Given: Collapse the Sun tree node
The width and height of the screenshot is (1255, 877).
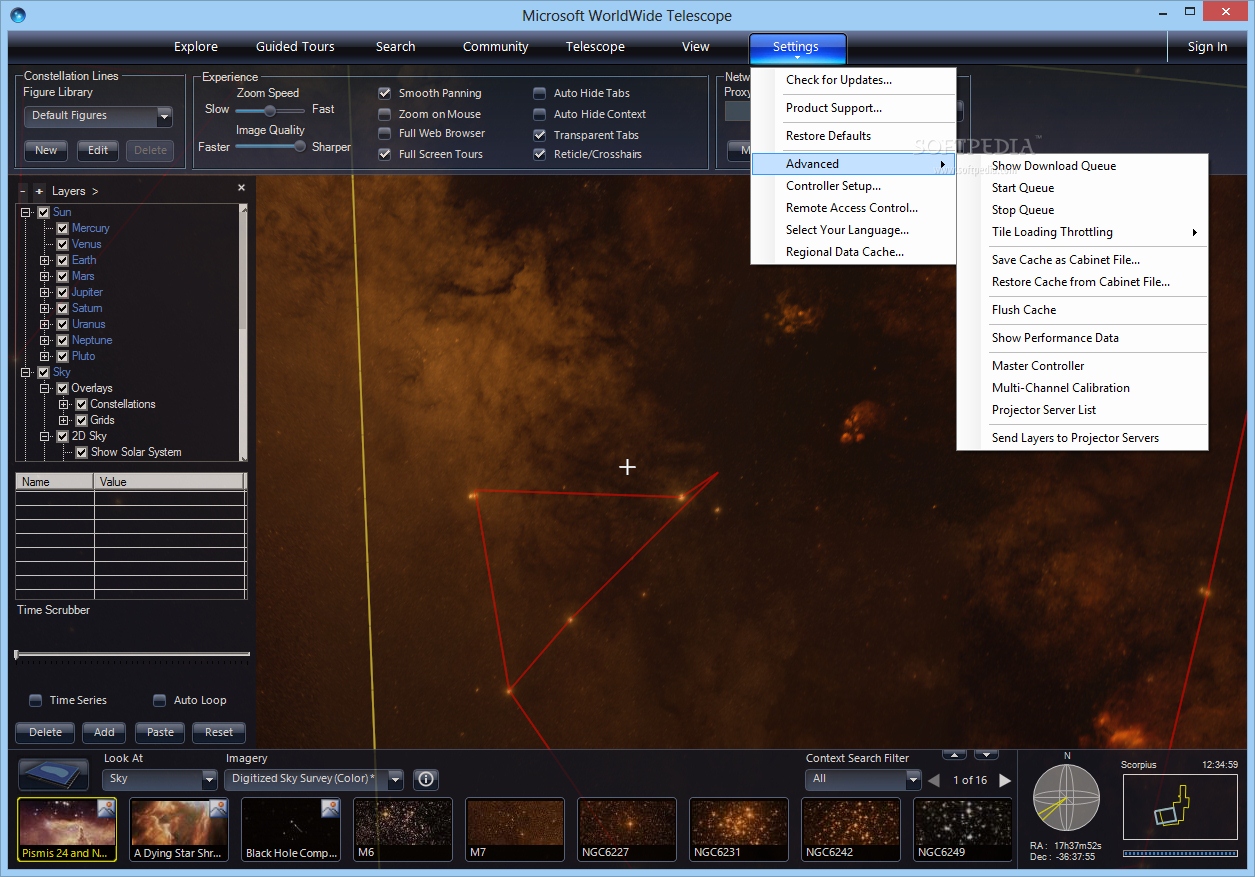Looking at the screenshot, I should coord(24,212).
